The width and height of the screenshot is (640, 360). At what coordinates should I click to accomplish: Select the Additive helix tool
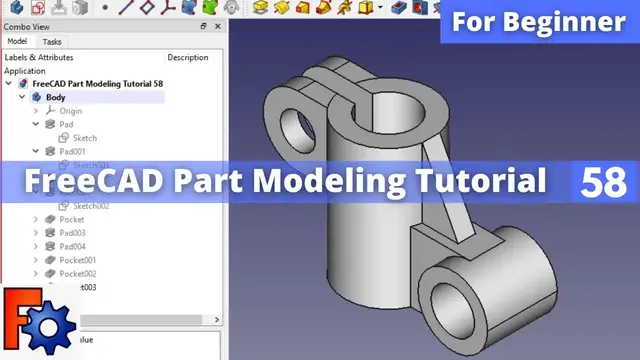tap(344, 7)
